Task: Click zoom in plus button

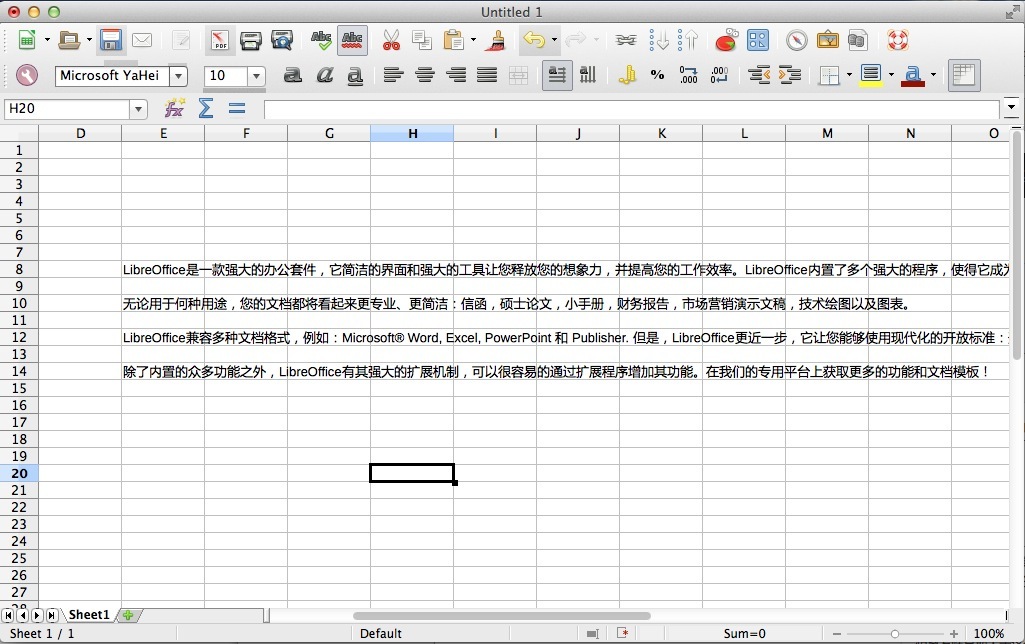Action: (x=954, y=634)
